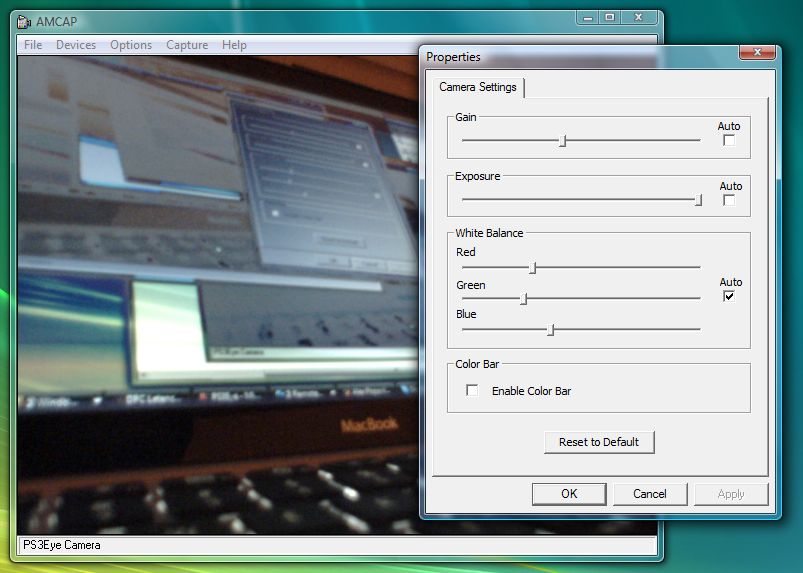This screenshot has width=803, height=573.
Task: Open the Devices menu
Action: 76,45
